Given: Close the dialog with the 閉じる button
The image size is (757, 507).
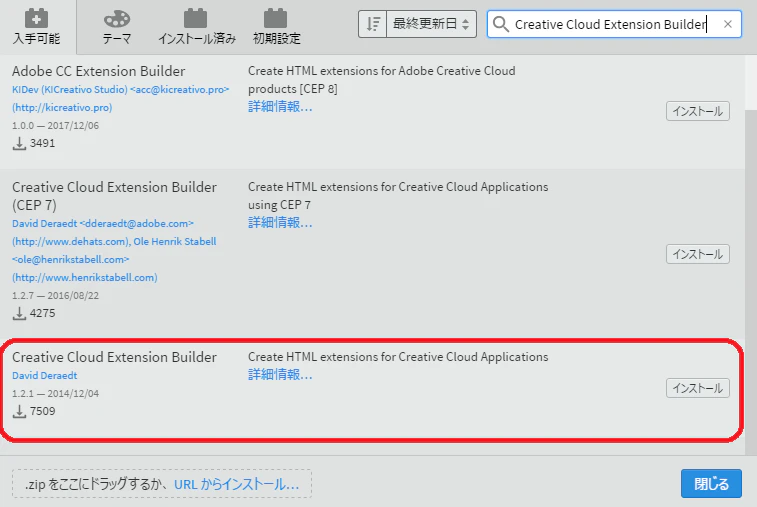Looking at the screenshot, I should point(711,483).
